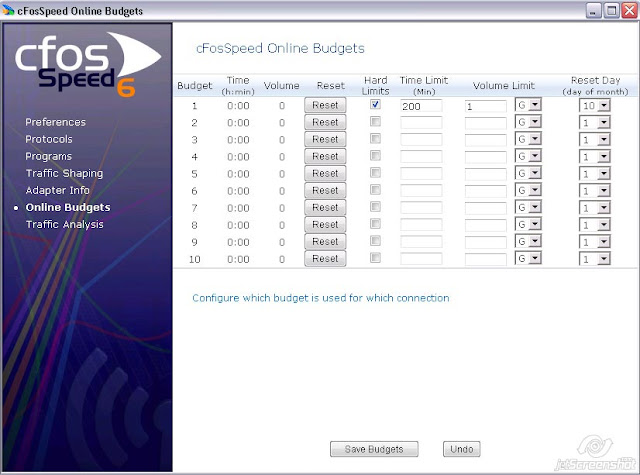Click the cFosSpeed 6 logo
This screenshot has height=475, width=640.
[x=88, y=64]
